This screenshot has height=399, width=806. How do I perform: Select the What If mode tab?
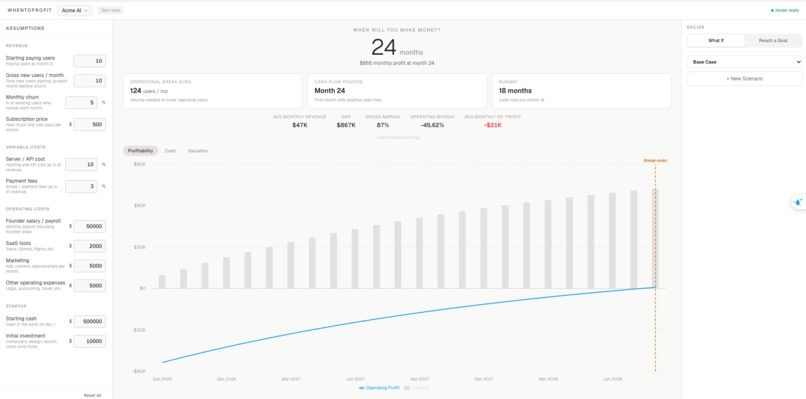[x=716, y=40]
